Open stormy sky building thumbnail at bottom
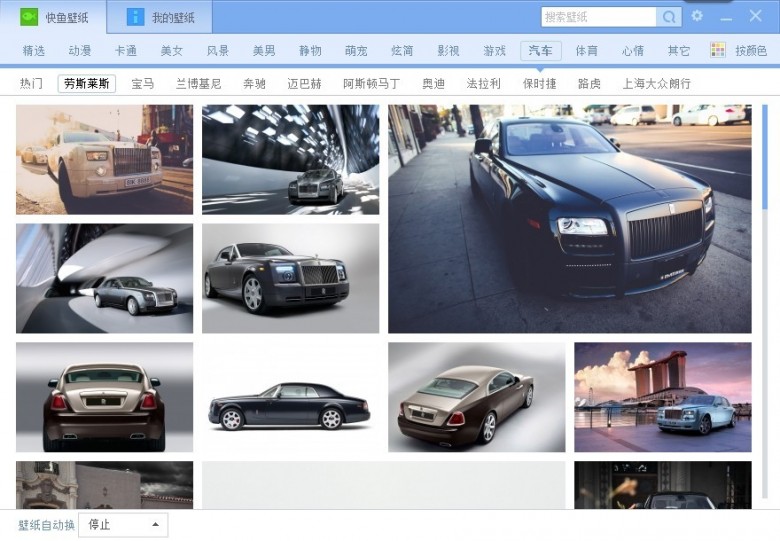This screenshot has height=541, width=780. [104, 485]
